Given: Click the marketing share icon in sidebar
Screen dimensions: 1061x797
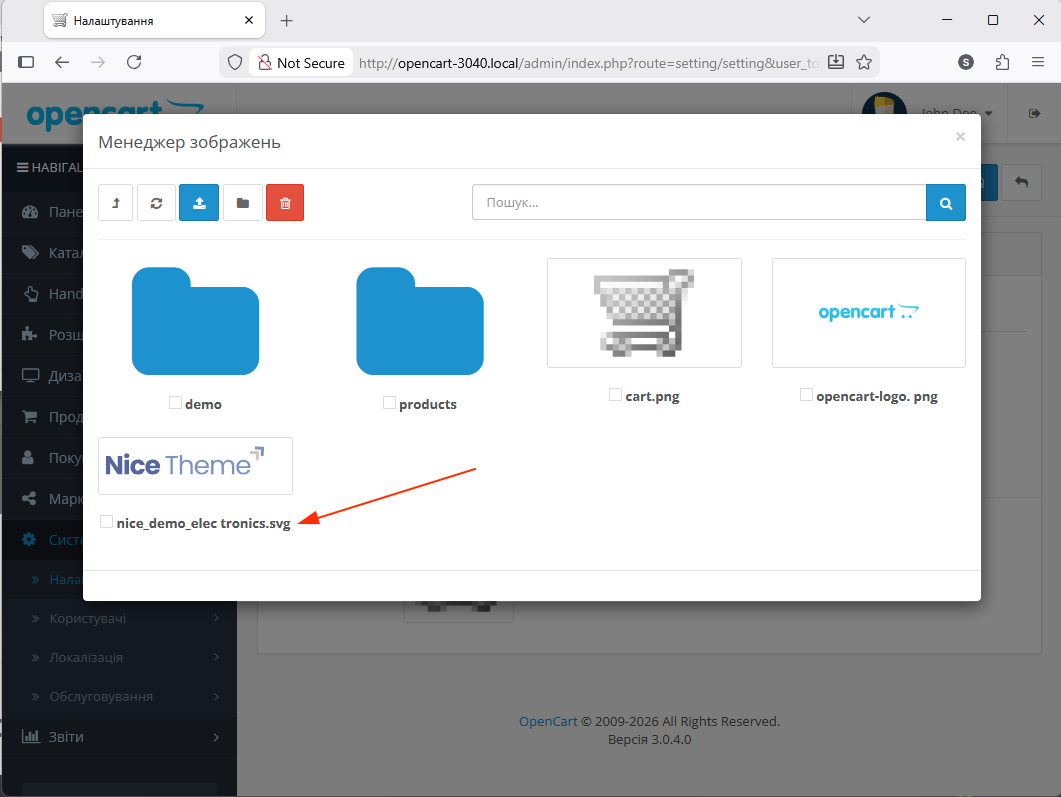Looking at the screenshot, I should [x=29, y=499].
